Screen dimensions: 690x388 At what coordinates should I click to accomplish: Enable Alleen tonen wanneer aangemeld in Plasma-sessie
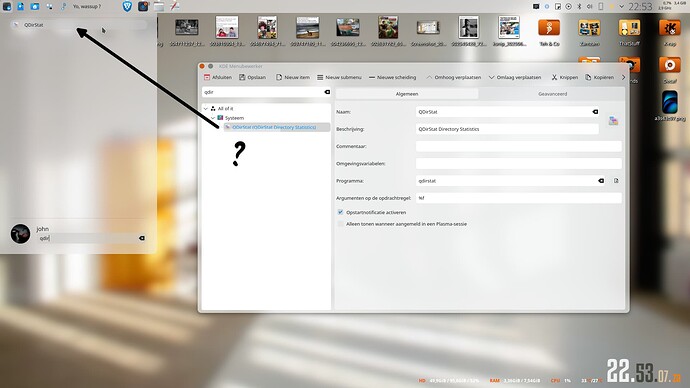tap(340, 224)
